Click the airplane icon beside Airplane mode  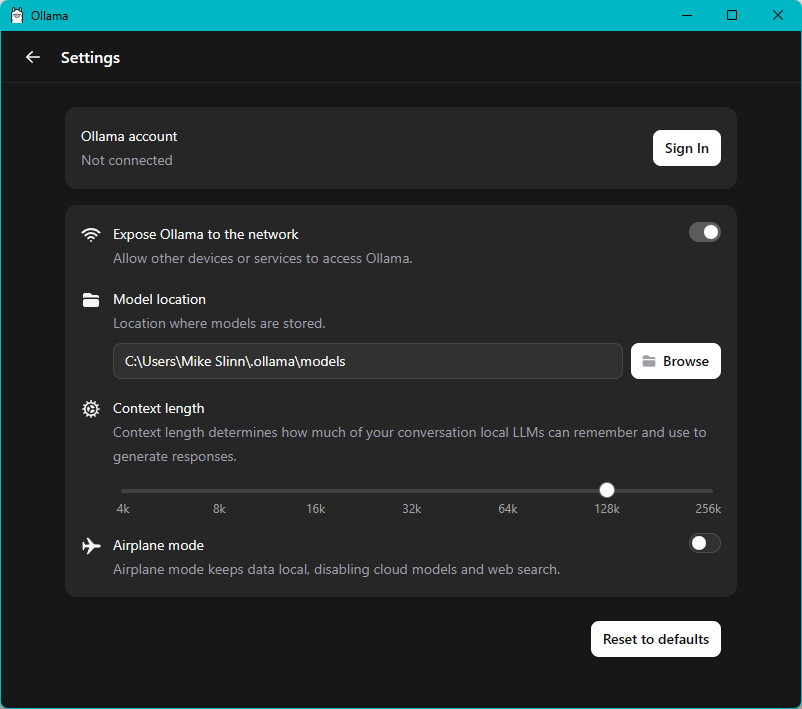pyautogui.click(x=91, y=546)
